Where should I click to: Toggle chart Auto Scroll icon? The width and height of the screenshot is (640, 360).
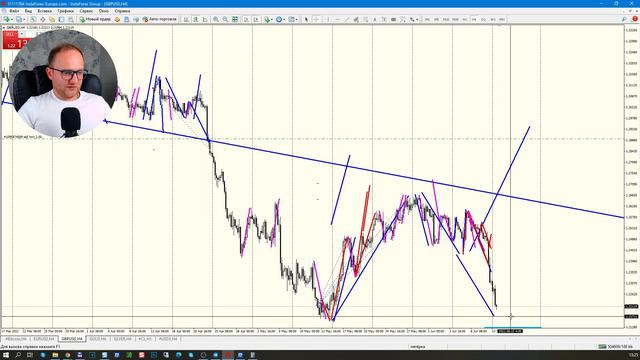click(x=246, y=19)
